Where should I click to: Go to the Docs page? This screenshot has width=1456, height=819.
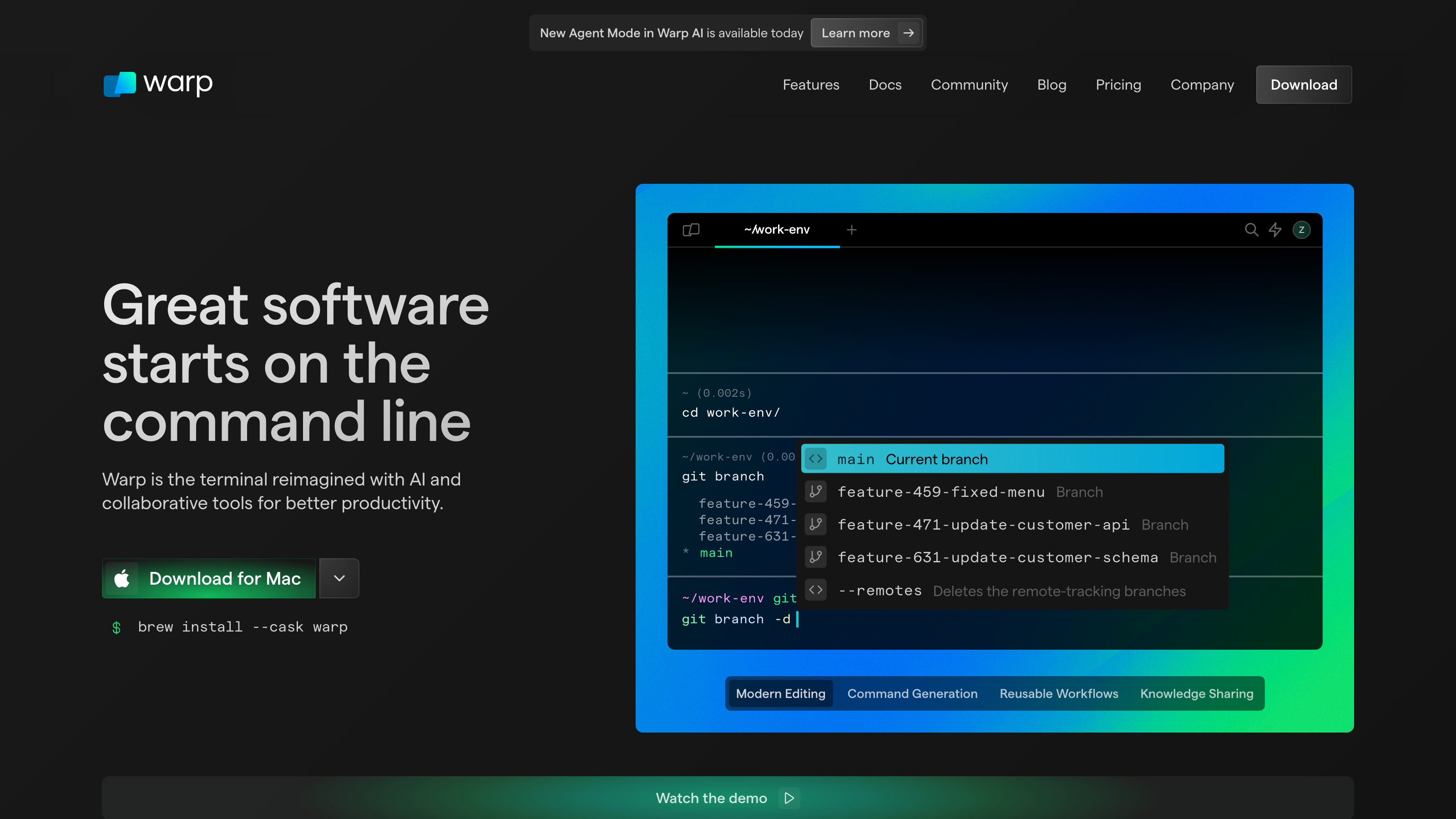pyautogui.click(x=885, y=85)
